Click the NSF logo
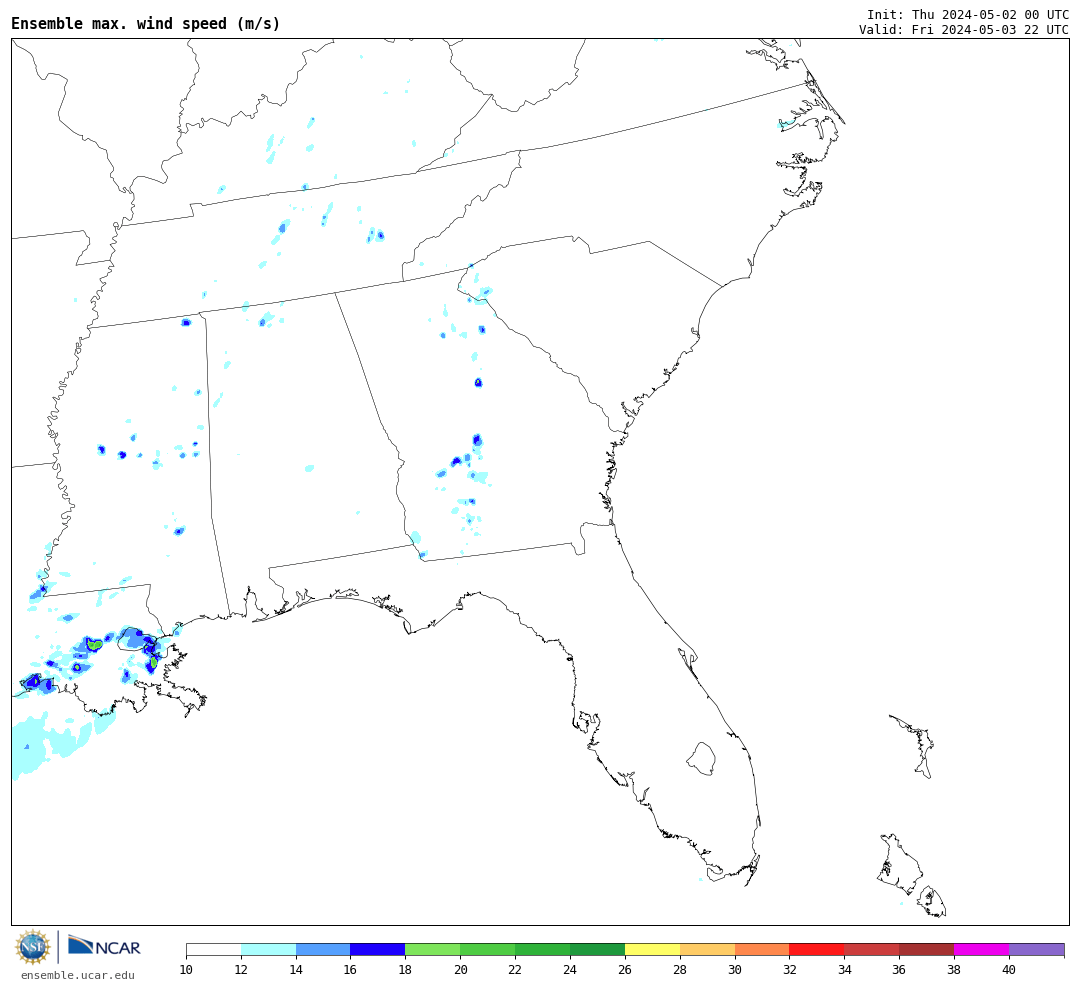This screenshot has width=1080, height=988. (32, 947)
